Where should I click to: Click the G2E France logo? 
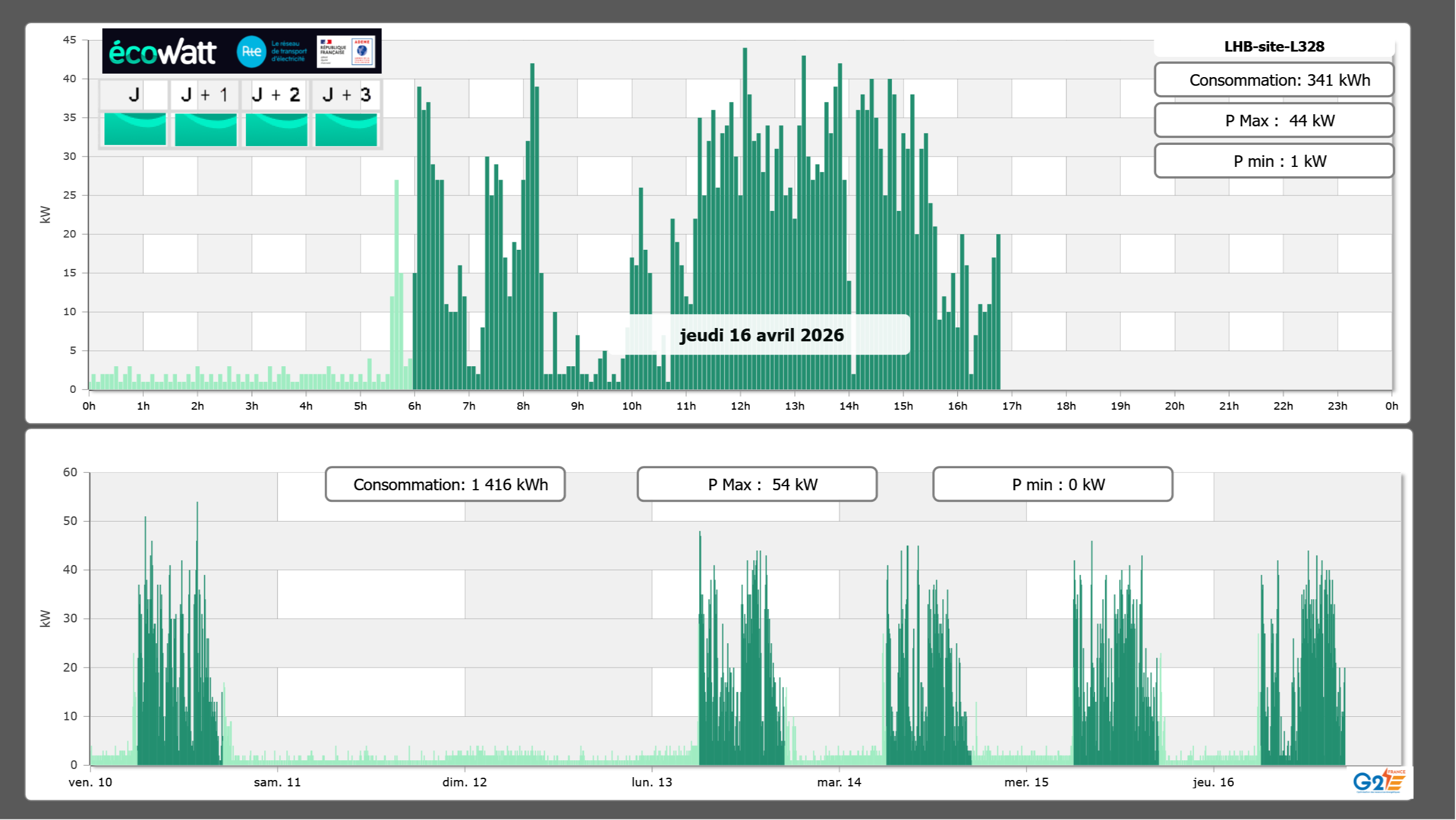1379,781
